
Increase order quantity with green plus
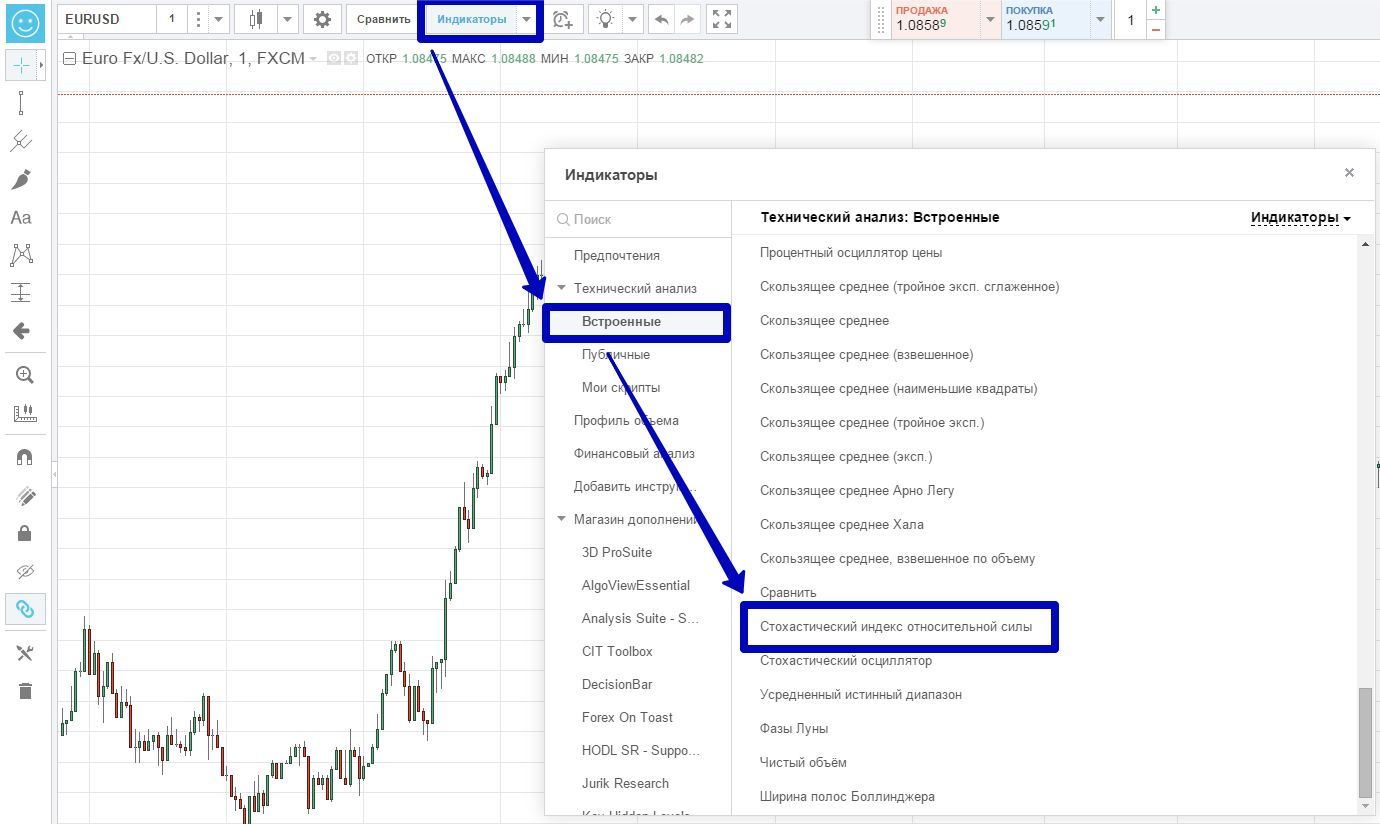click(1156, 10)
